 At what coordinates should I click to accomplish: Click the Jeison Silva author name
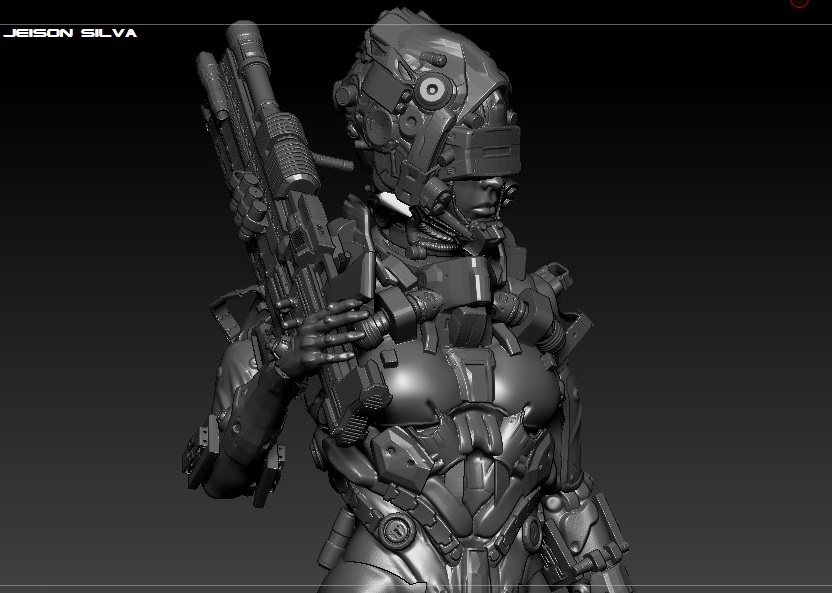click(70, 33)
